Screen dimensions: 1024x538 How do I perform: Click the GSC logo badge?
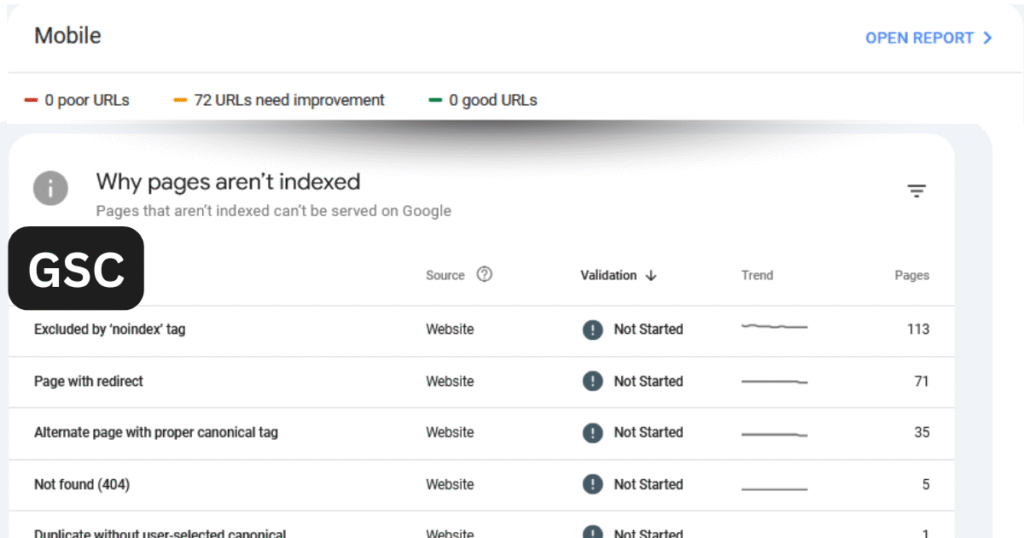[x=76, y=268]
